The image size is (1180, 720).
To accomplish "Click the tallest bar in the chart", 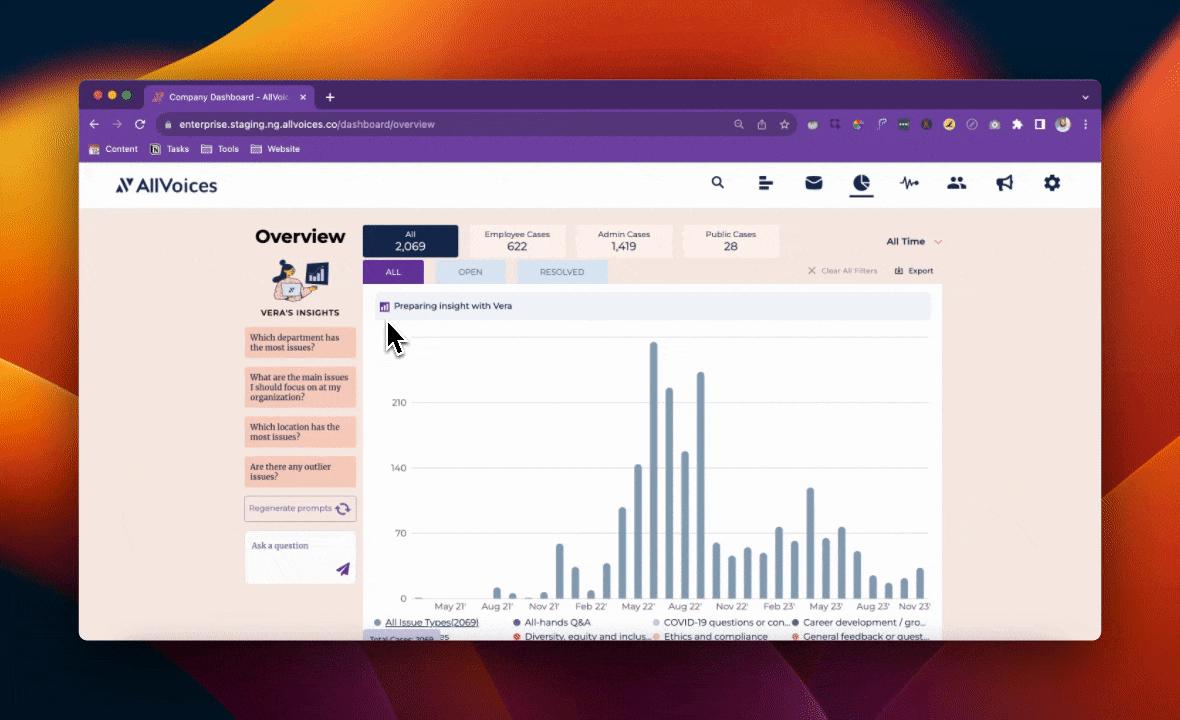I will point(653,470).
